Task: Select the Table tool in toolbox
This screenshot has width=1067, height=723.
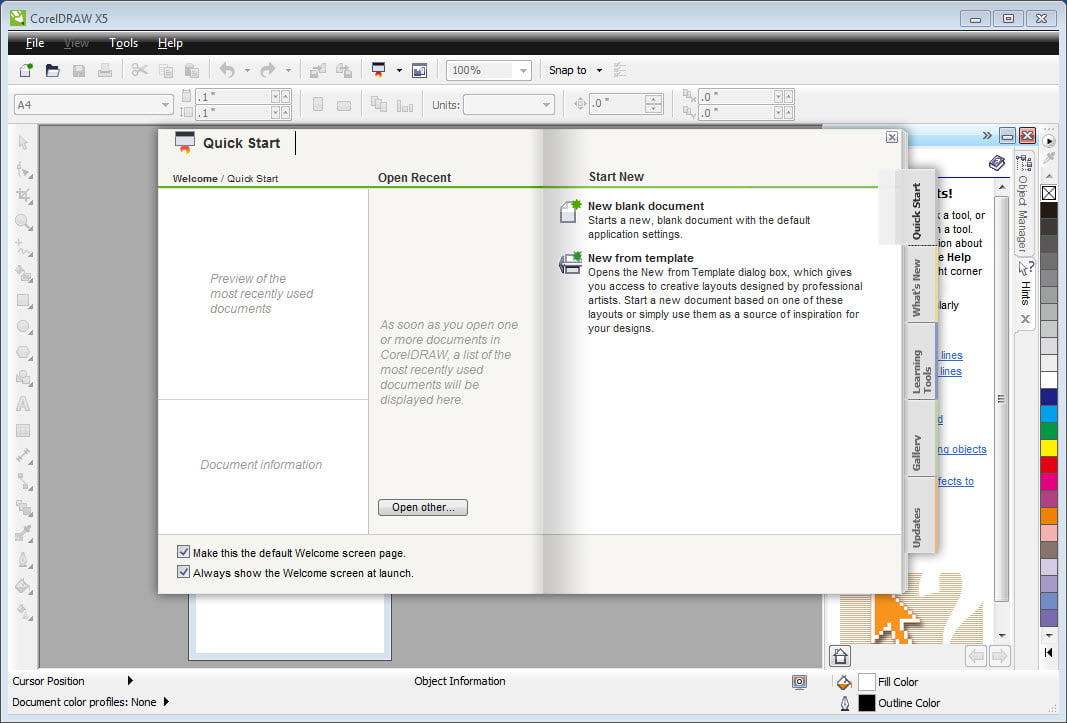Action: [x=24, y=430]
